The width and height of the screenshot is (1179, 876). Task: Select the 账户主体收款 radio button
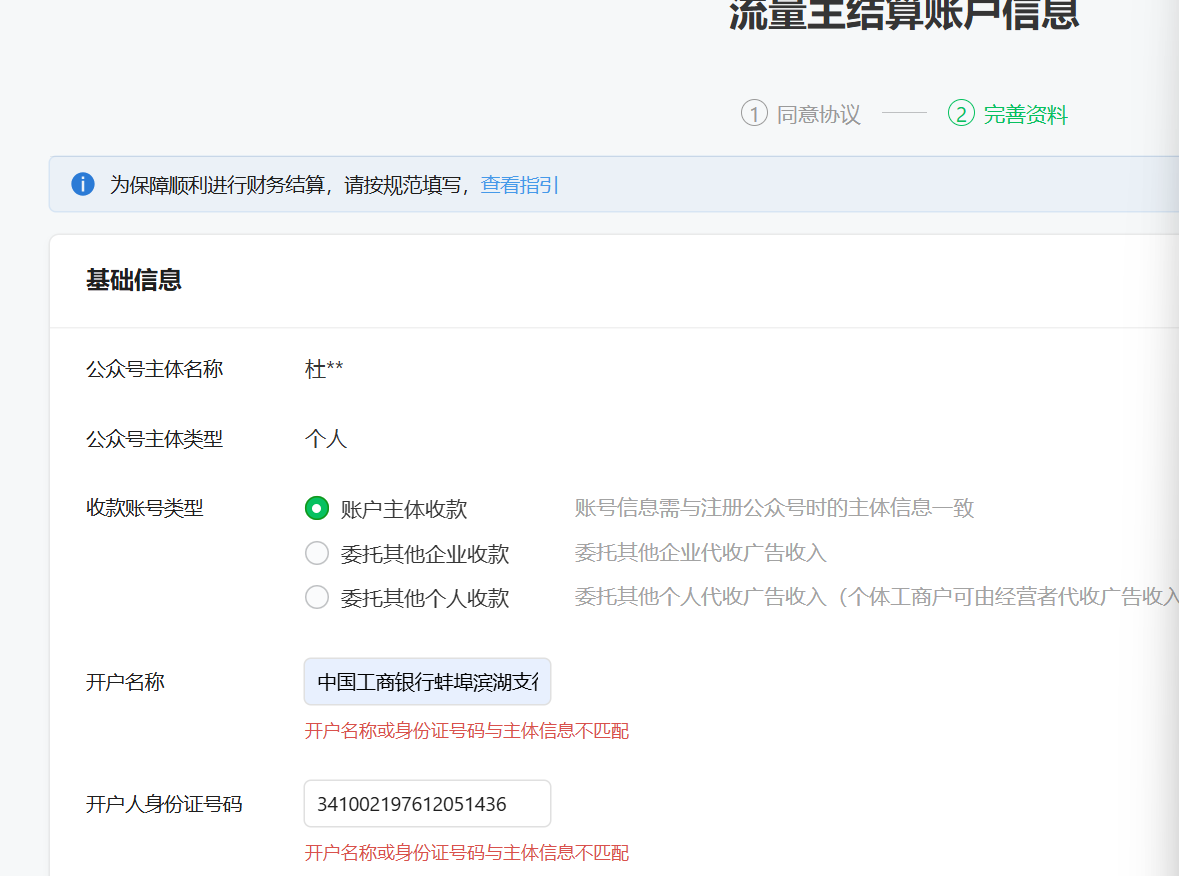point(317,508)
